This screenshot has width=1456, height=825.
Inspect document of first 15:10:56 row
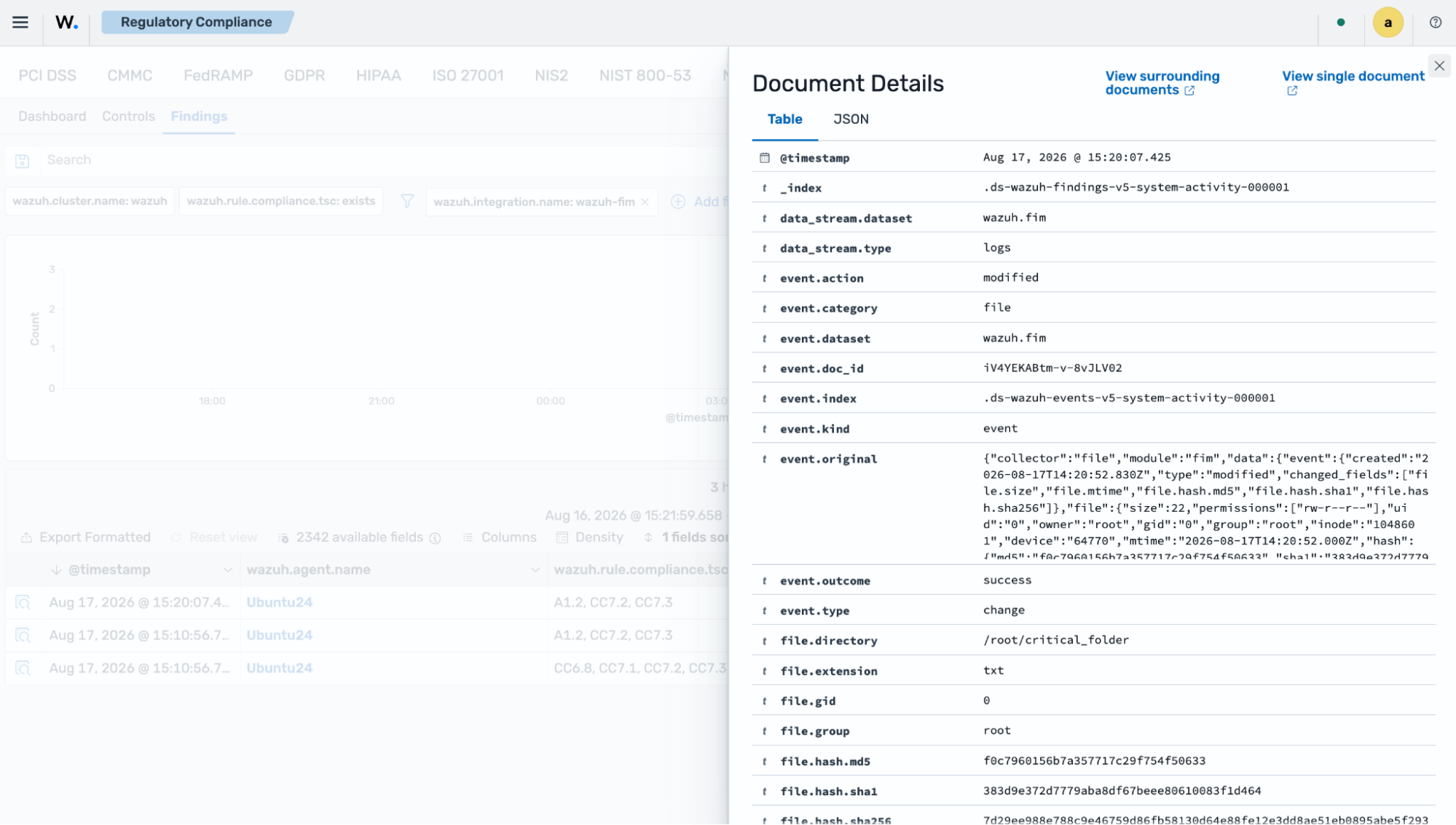[23, 636]
